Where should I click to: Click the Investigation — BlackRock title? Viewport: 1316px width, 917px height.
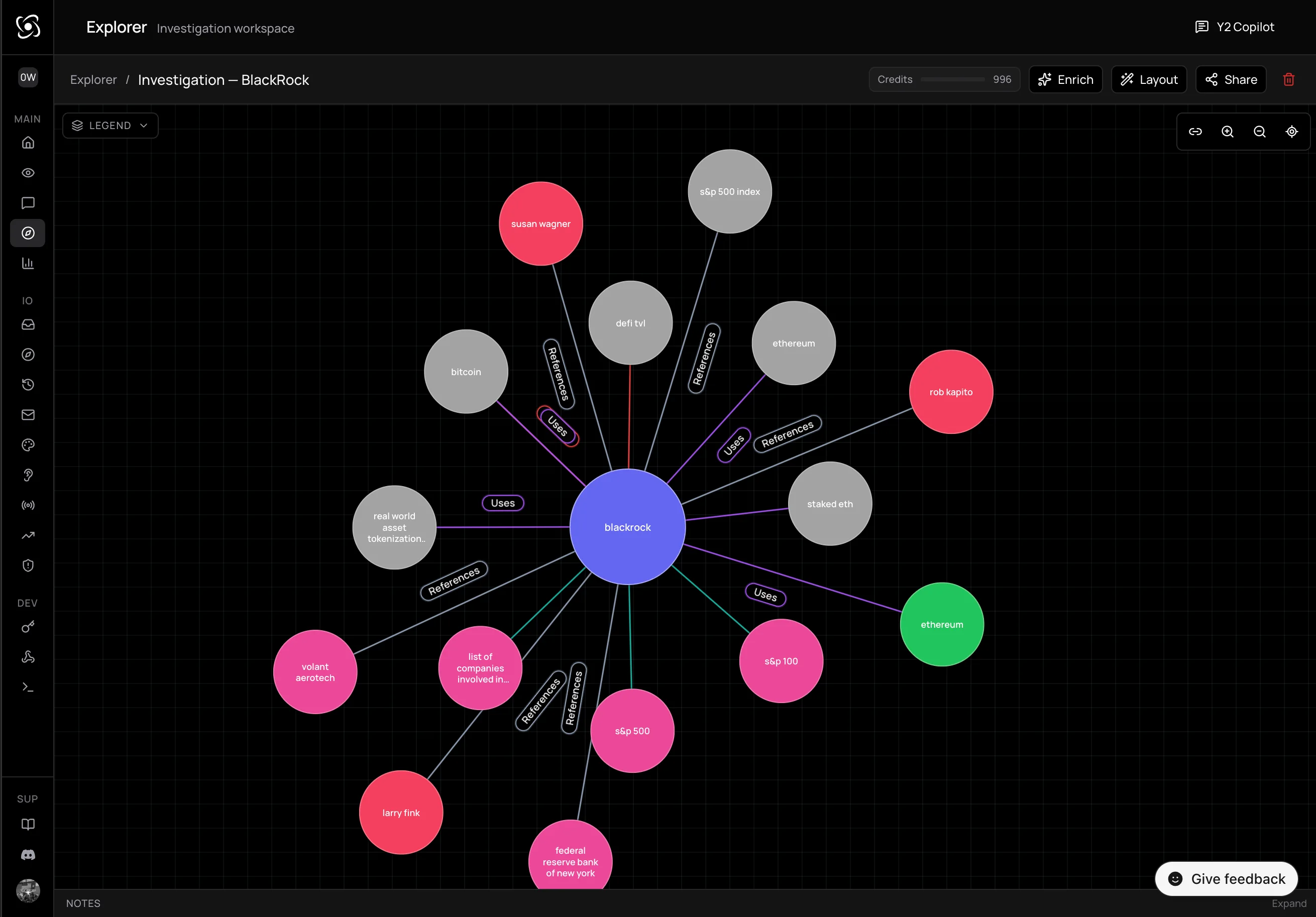point(224,80)
